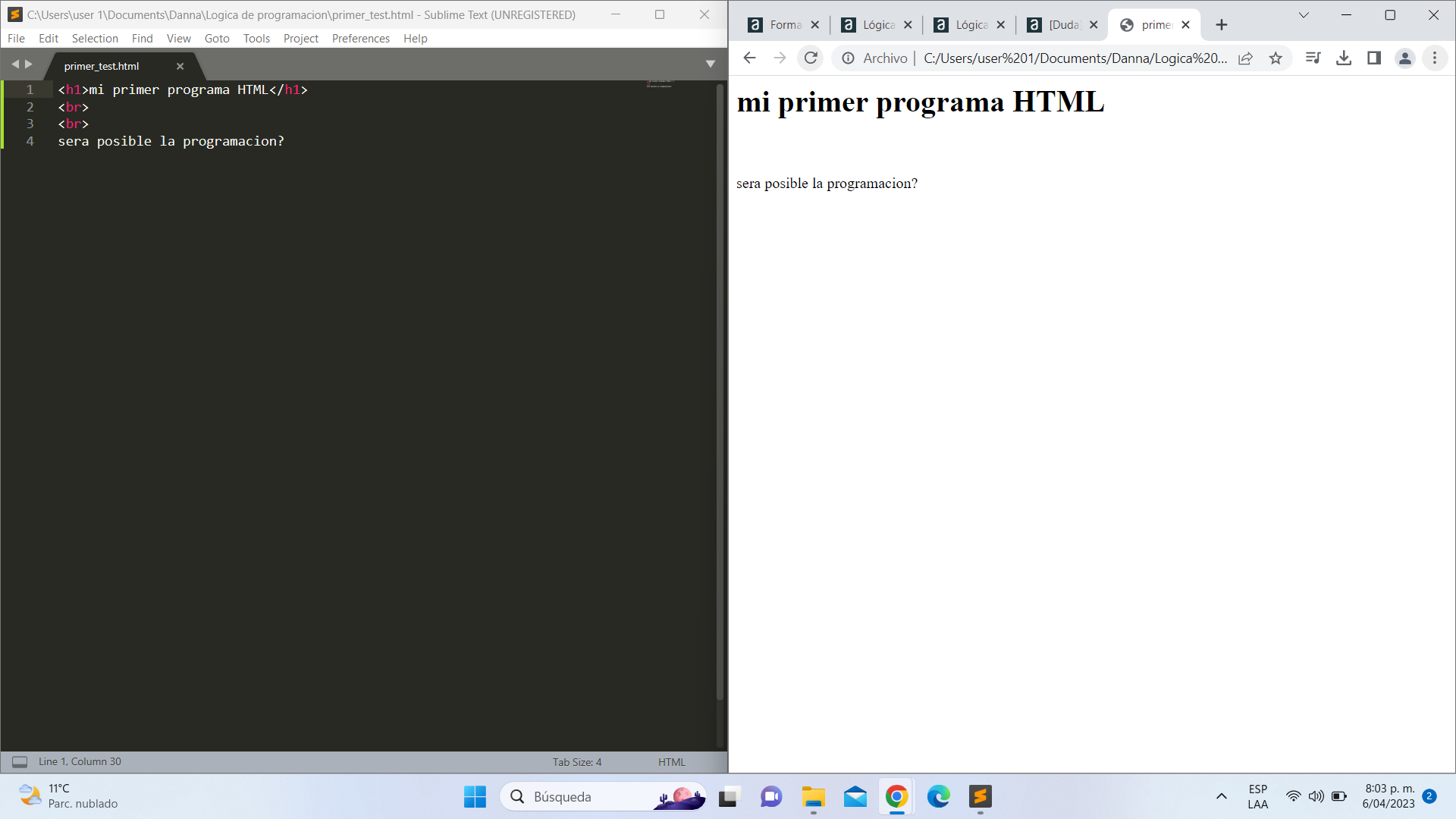The height and width of the screenshot is (819, 1456).
Task: Open the Edit menu in Sublime Text
Action: point(49,39)
